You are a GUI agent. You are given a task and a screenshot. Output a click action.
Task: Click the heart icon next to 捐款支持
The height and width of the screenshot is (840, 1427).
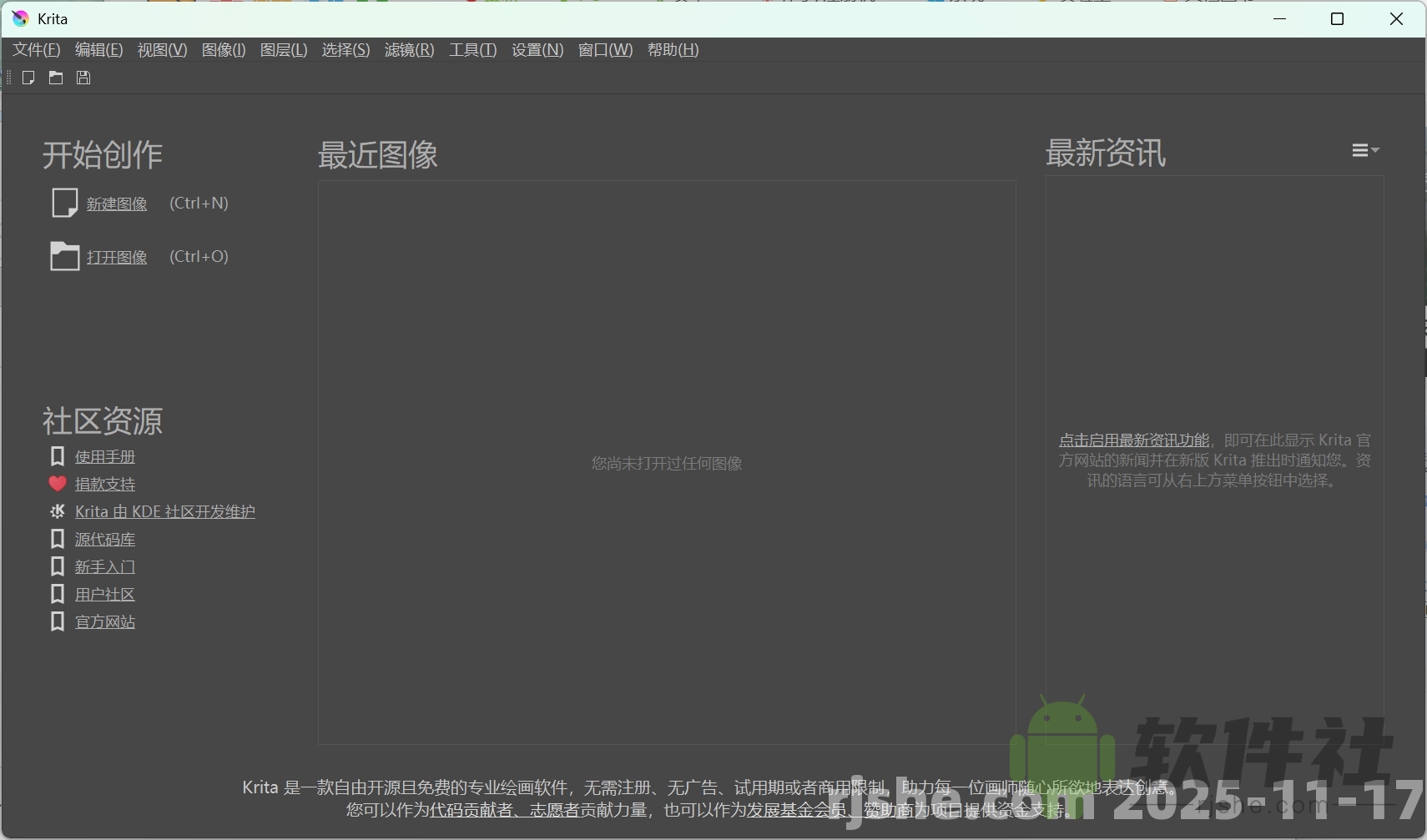click(57, 484)
